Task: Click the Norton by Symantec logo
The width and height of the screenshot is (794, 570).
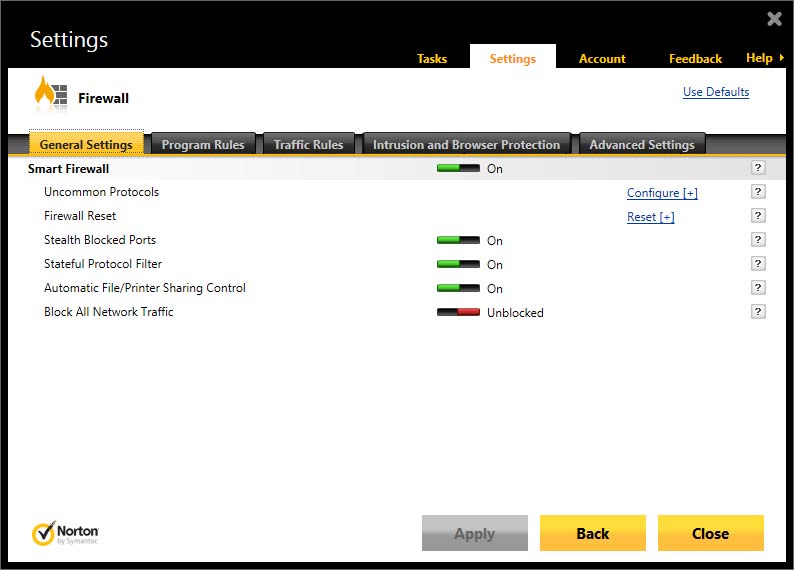Action: (65, 534)
